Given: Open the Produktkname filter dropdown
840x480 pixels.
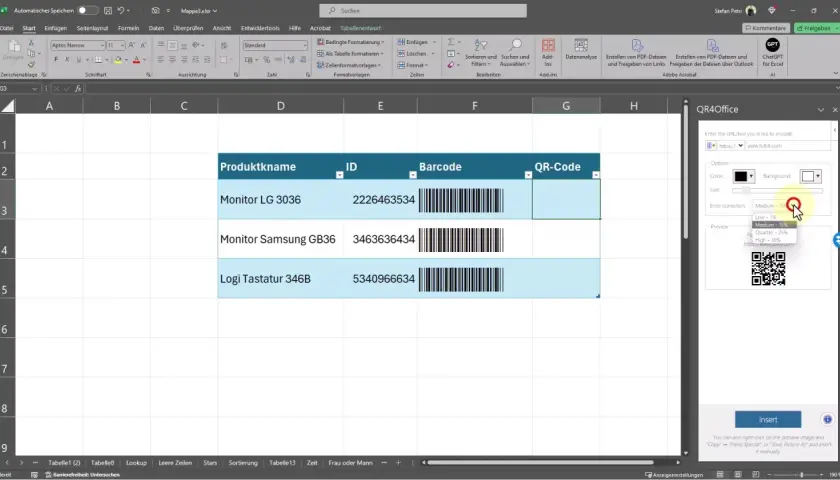Looking at the screenshot, I should pos(339,175).
